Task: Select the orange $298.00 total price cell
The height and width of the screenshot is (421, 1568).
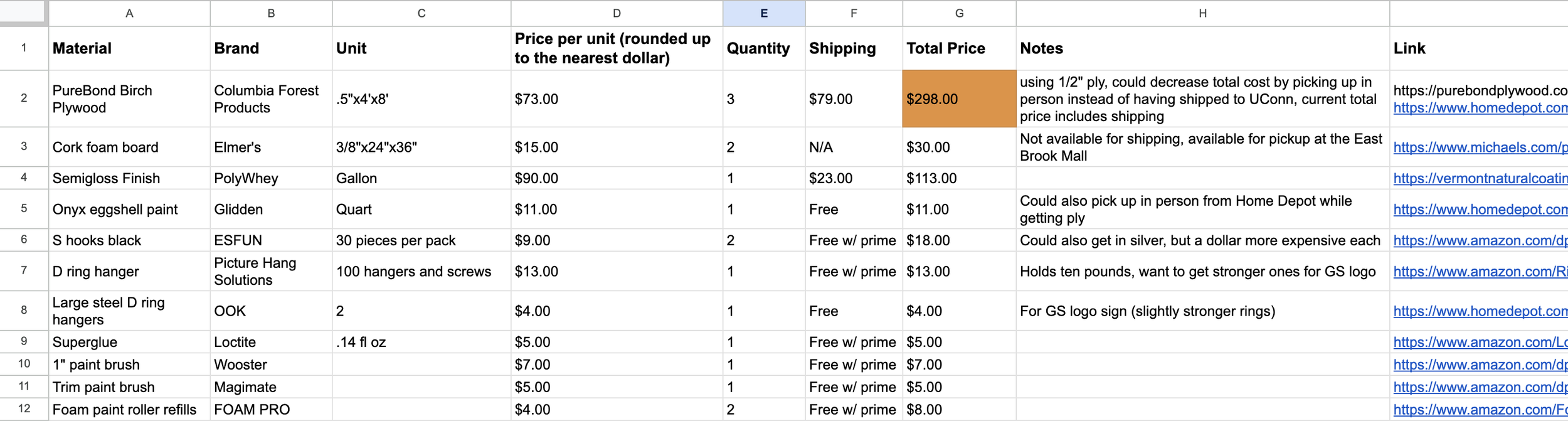Action: (x=958, y=99)
